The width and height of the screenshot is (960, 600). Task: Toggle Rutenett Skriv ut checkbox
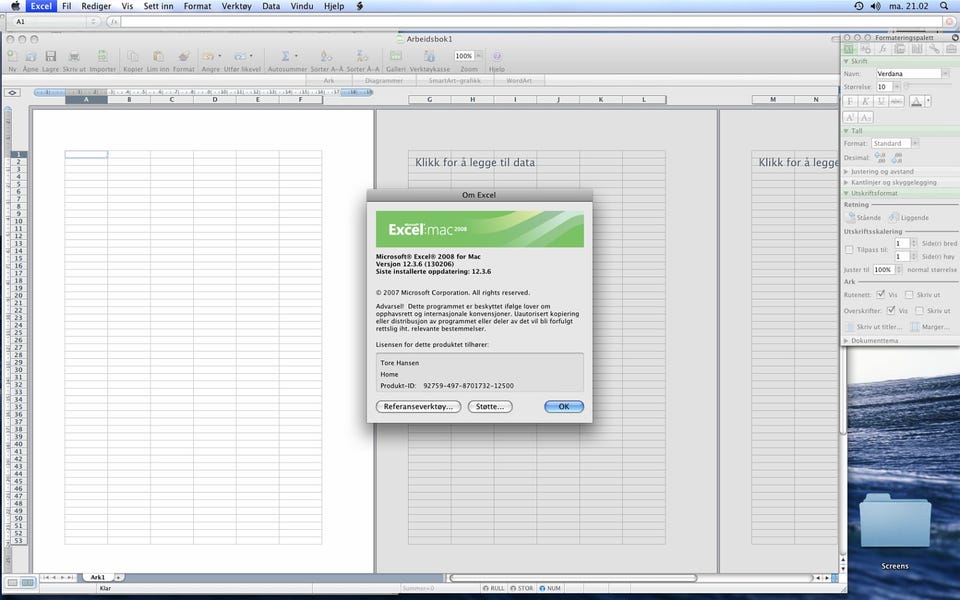coord(909,295)
